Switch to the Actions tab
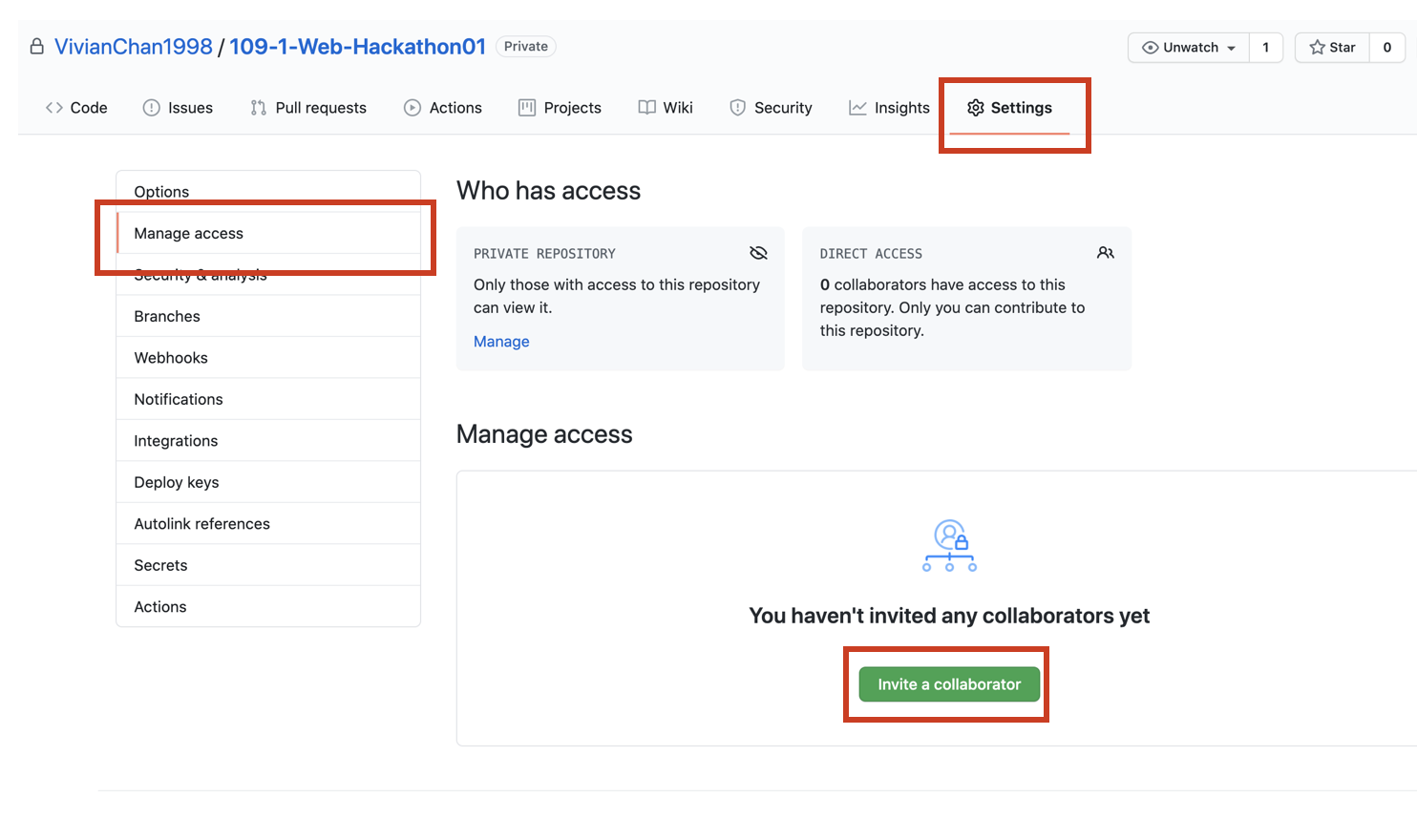Viewport: 1417px width, 840px height. [x=443, y=108]
